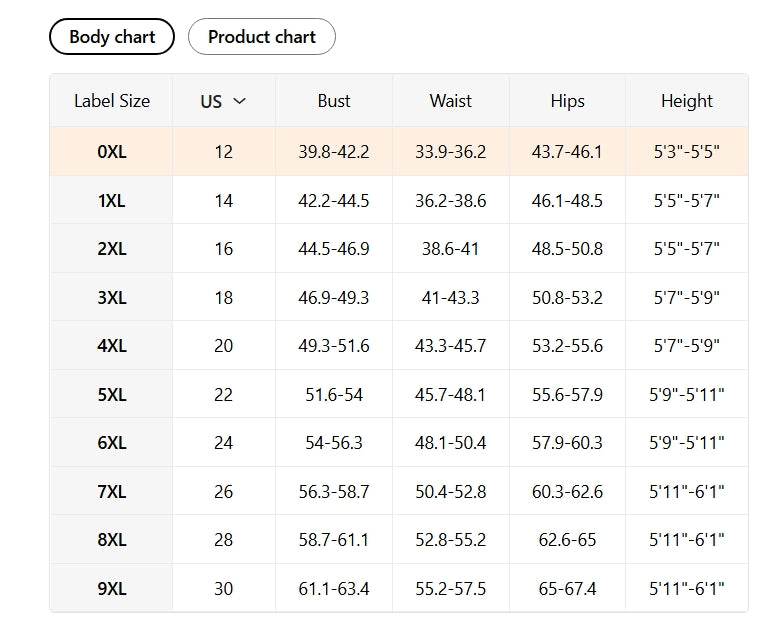Click the Bust column header
782x634 pixels.
pos(334,101)
